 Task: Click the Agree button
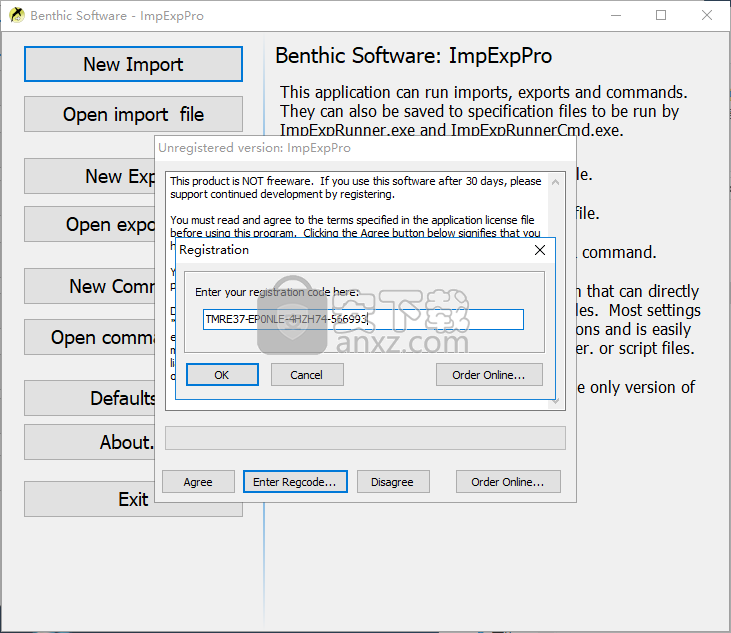[x=198, y=482]
